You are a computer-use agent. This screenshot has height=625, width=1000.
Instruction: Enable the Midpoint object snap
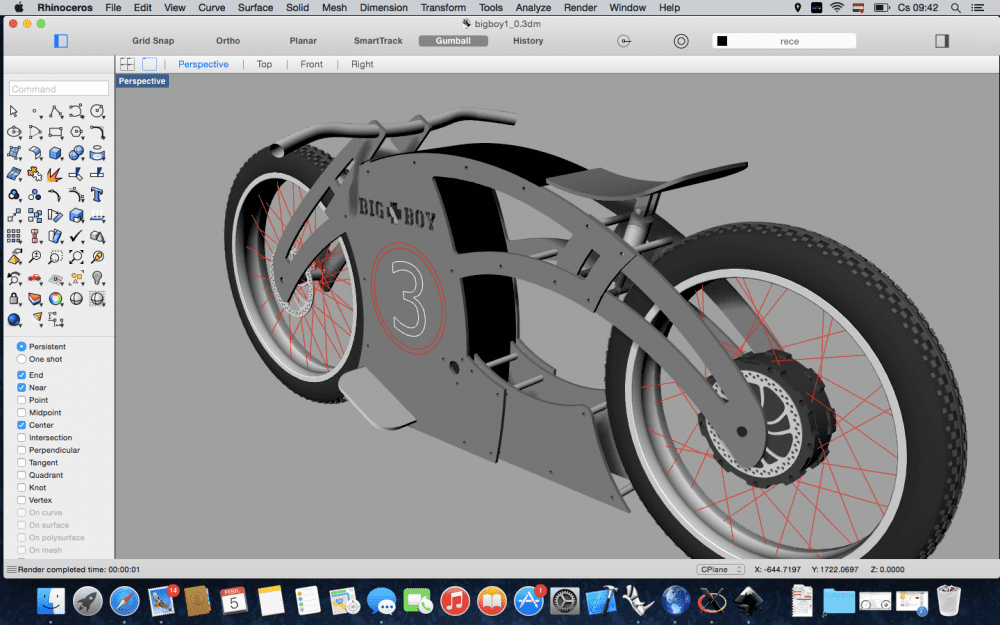[x=22, y=413]
